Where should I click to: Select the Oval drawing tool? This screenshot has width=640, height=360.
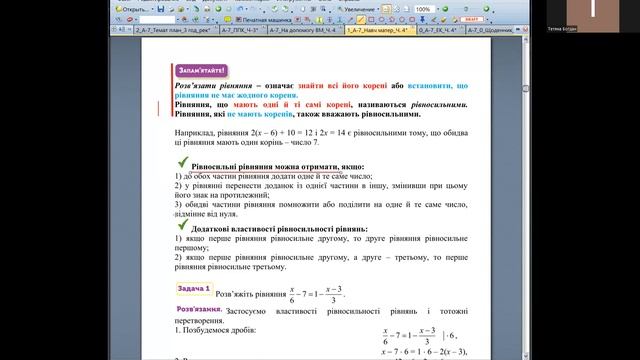pos(381,20)
